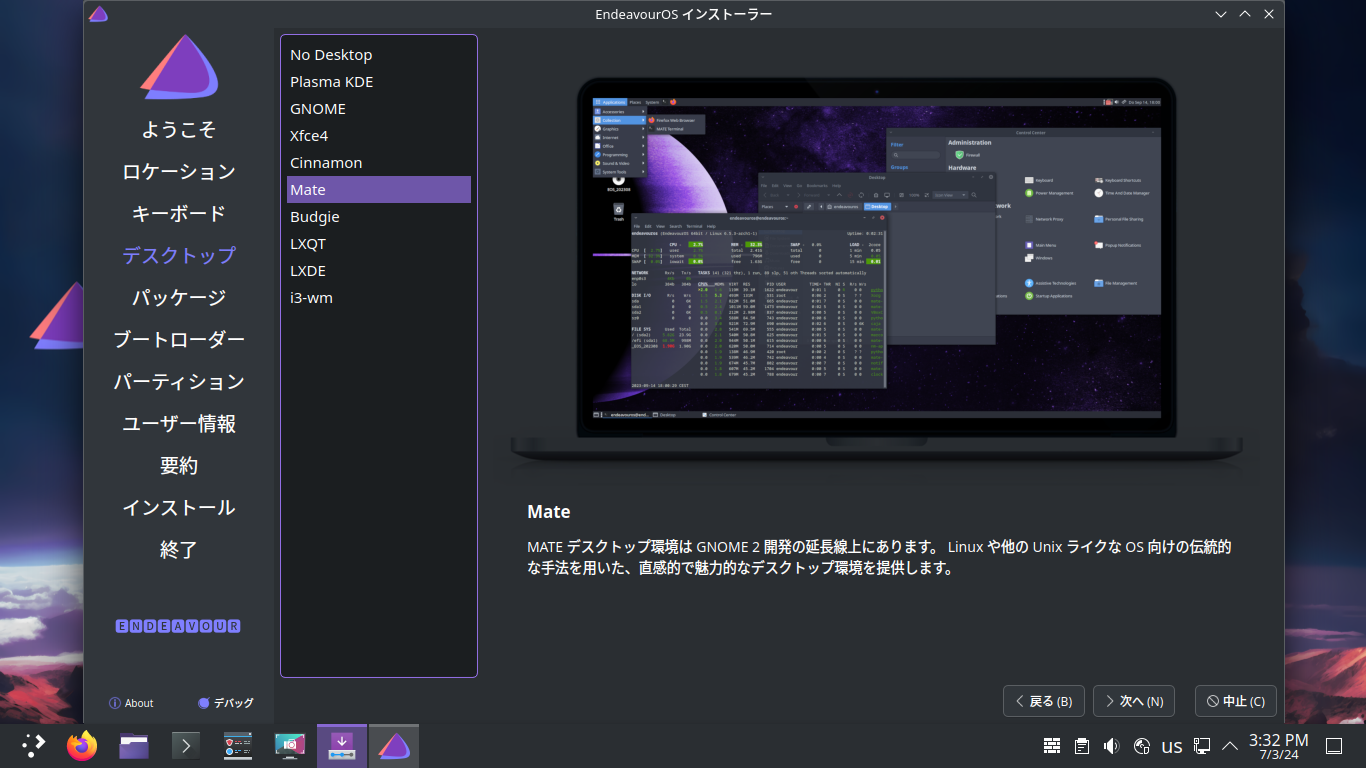Open the screenshot tool in the taskbar
Screen dimensions: 1366x768
290,746
